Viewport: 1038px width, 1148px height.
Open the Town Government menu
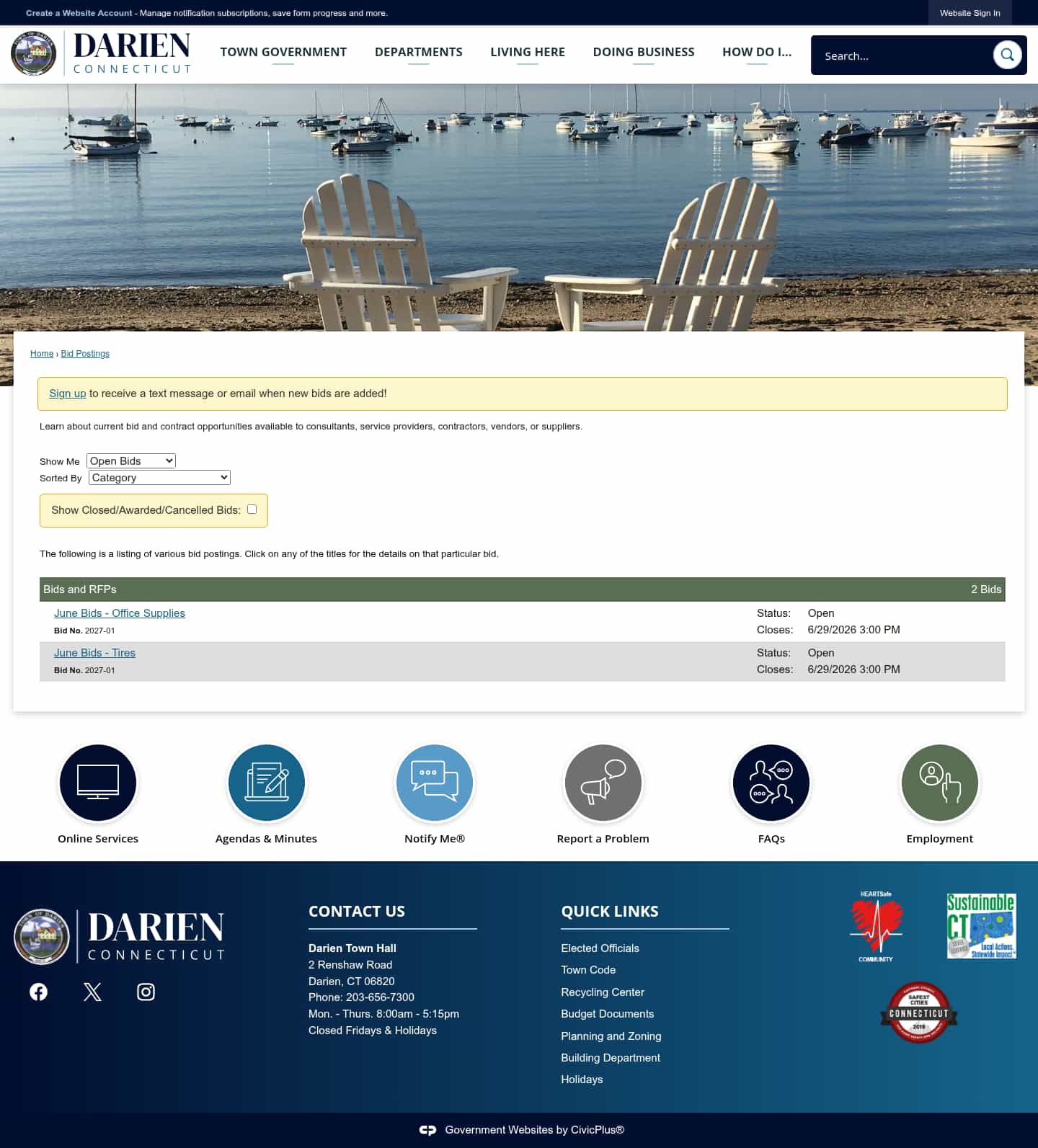283,52
